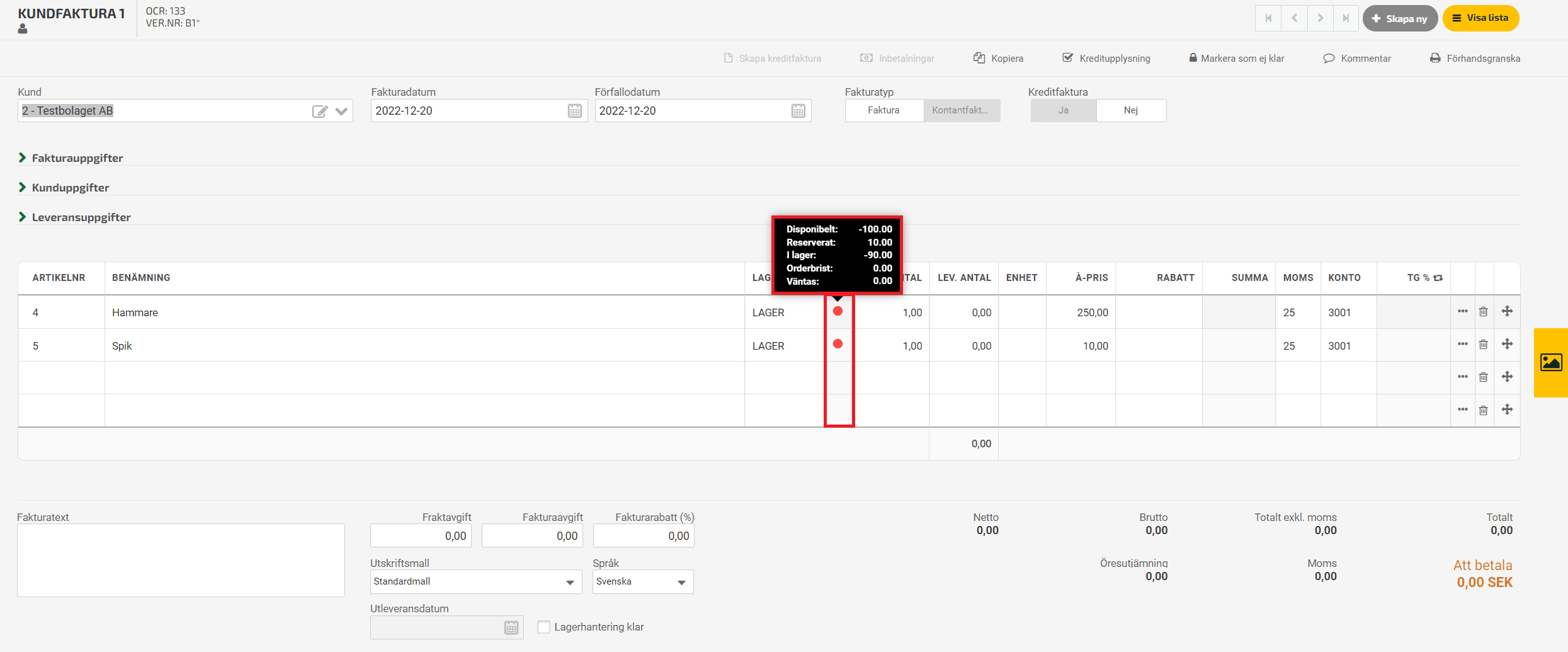The height and width of the screenshot is (652, 1568).
Task: Open the yellow image side panel tab
Action: tap(1550, 362)
